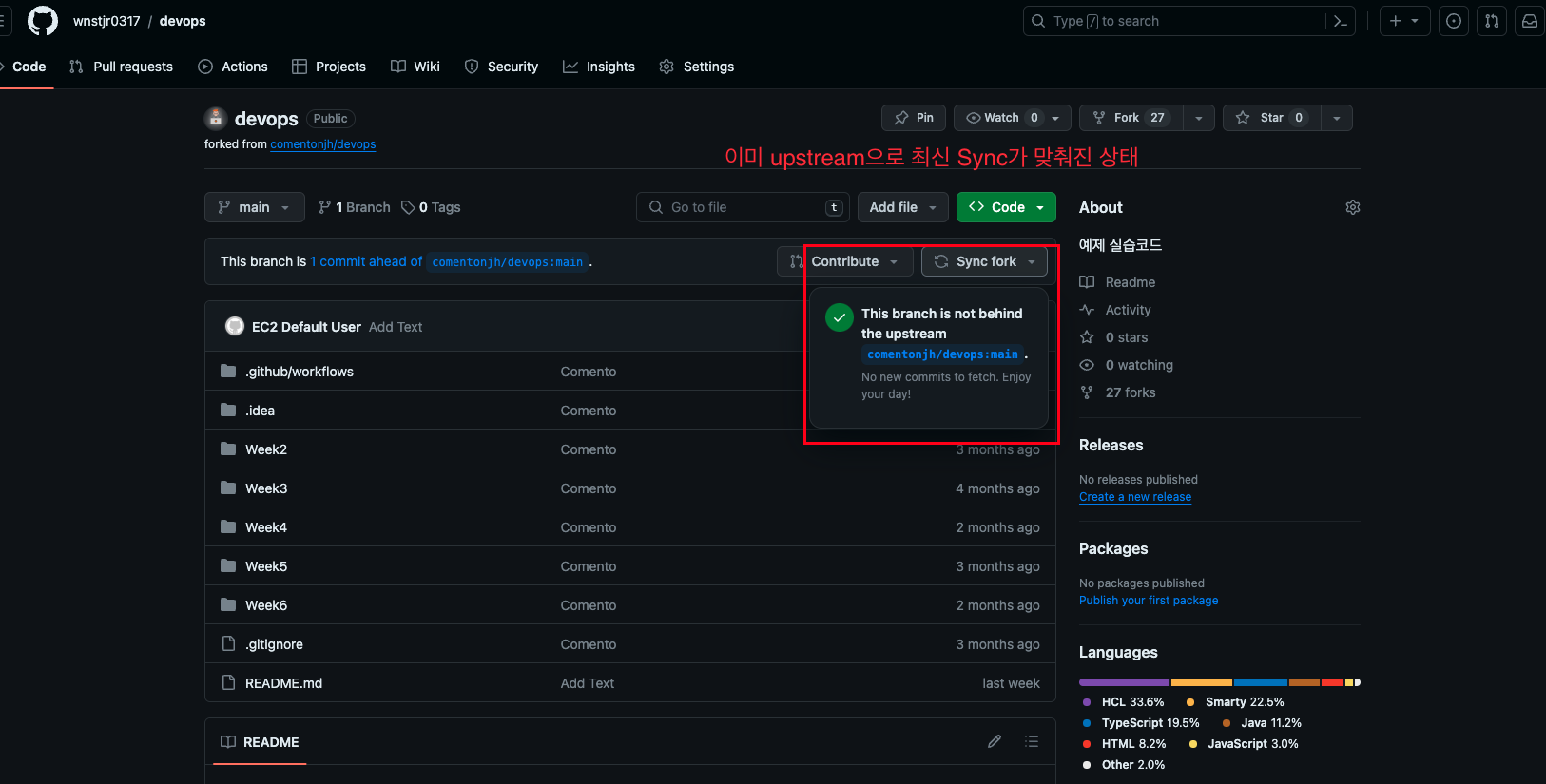Click the About settings gear icon

[x=1353, y=207]
